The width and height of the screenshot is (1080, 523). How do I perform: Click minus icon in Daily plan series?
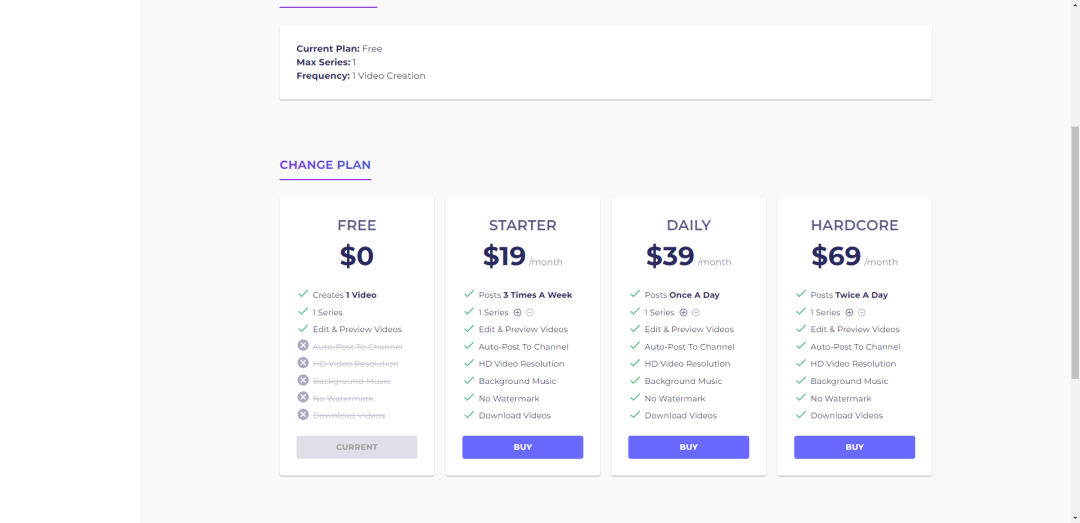pos(696,312)
